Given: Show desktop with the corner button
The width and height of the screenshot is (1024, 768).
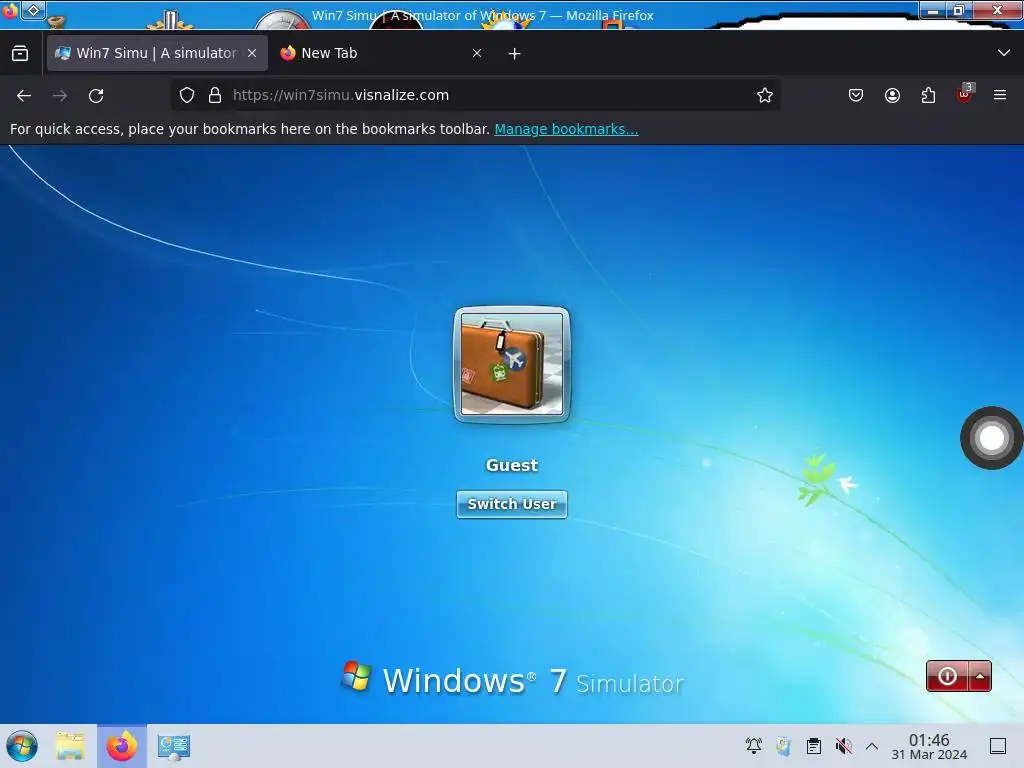Looking at the screenshot, I should click(998, 746).
